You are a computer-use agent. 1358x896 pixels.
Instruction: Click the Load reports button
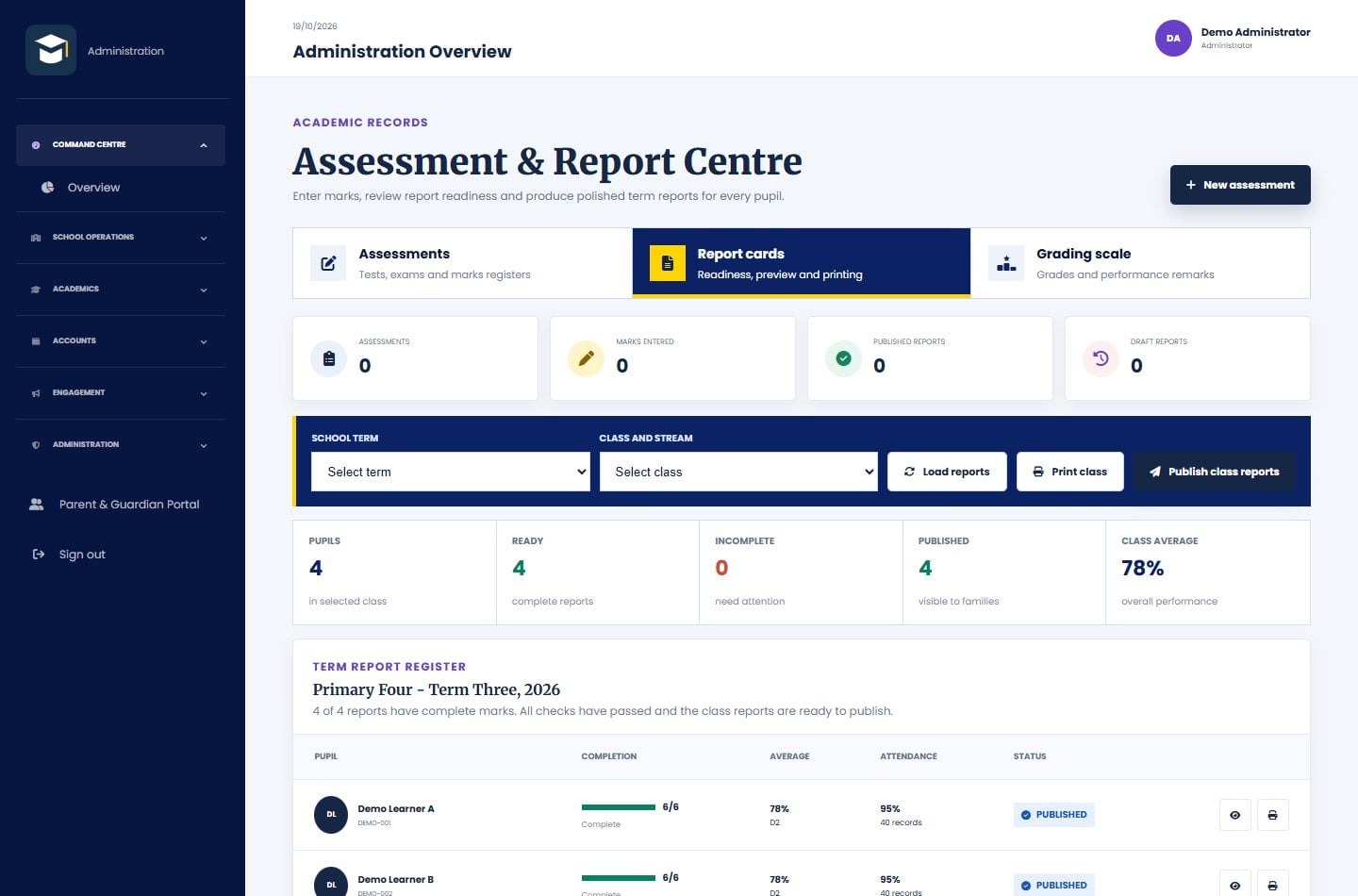coord(947,472)
